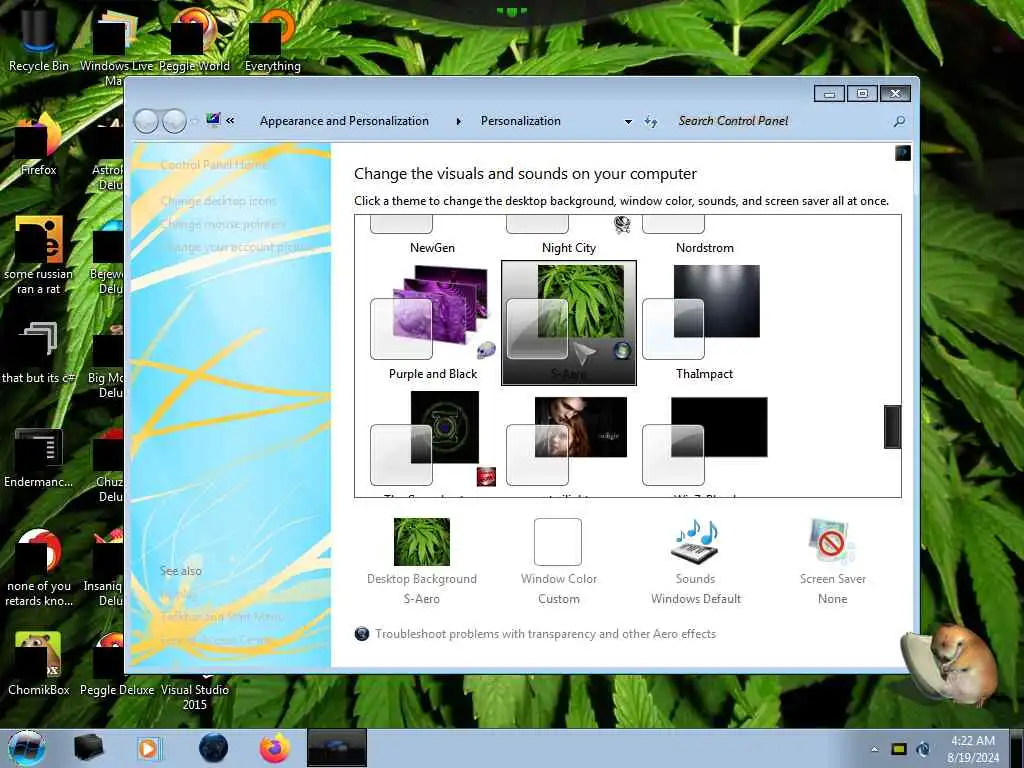
Task: Open Taskbar and Start Menu link
Action: [221, 616]
